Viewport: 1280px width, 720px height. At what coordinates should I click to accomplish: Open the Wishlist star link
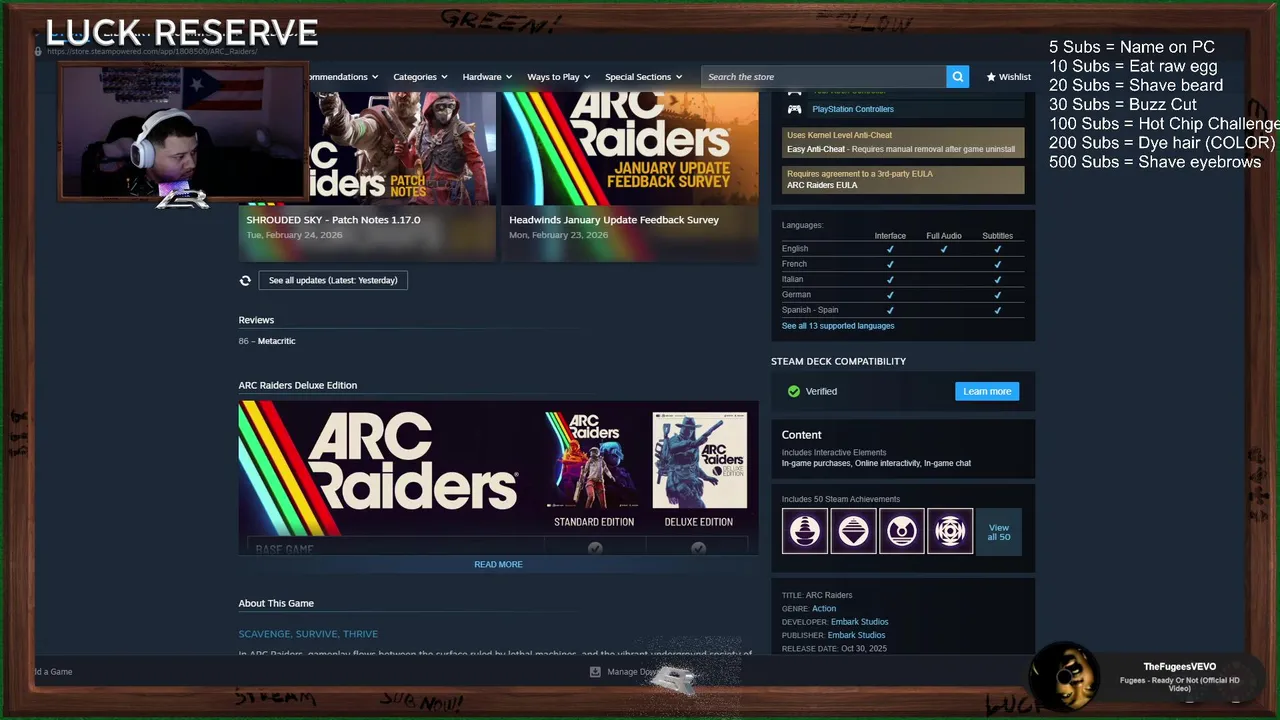1008,77
